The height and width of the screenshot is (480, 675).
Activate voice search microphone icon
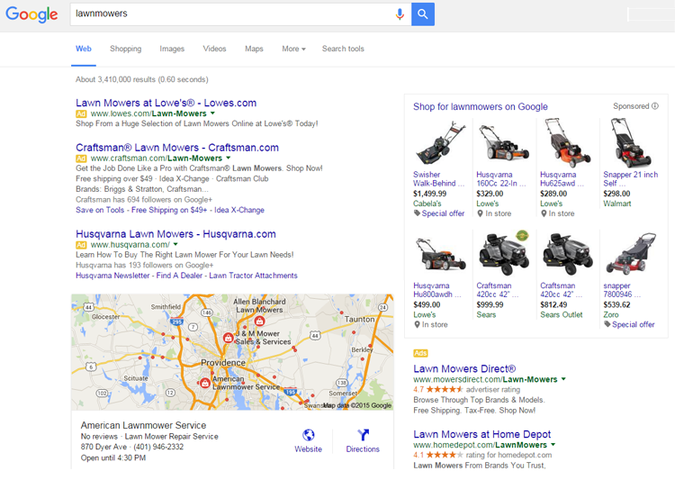click(x=399, y=14)
